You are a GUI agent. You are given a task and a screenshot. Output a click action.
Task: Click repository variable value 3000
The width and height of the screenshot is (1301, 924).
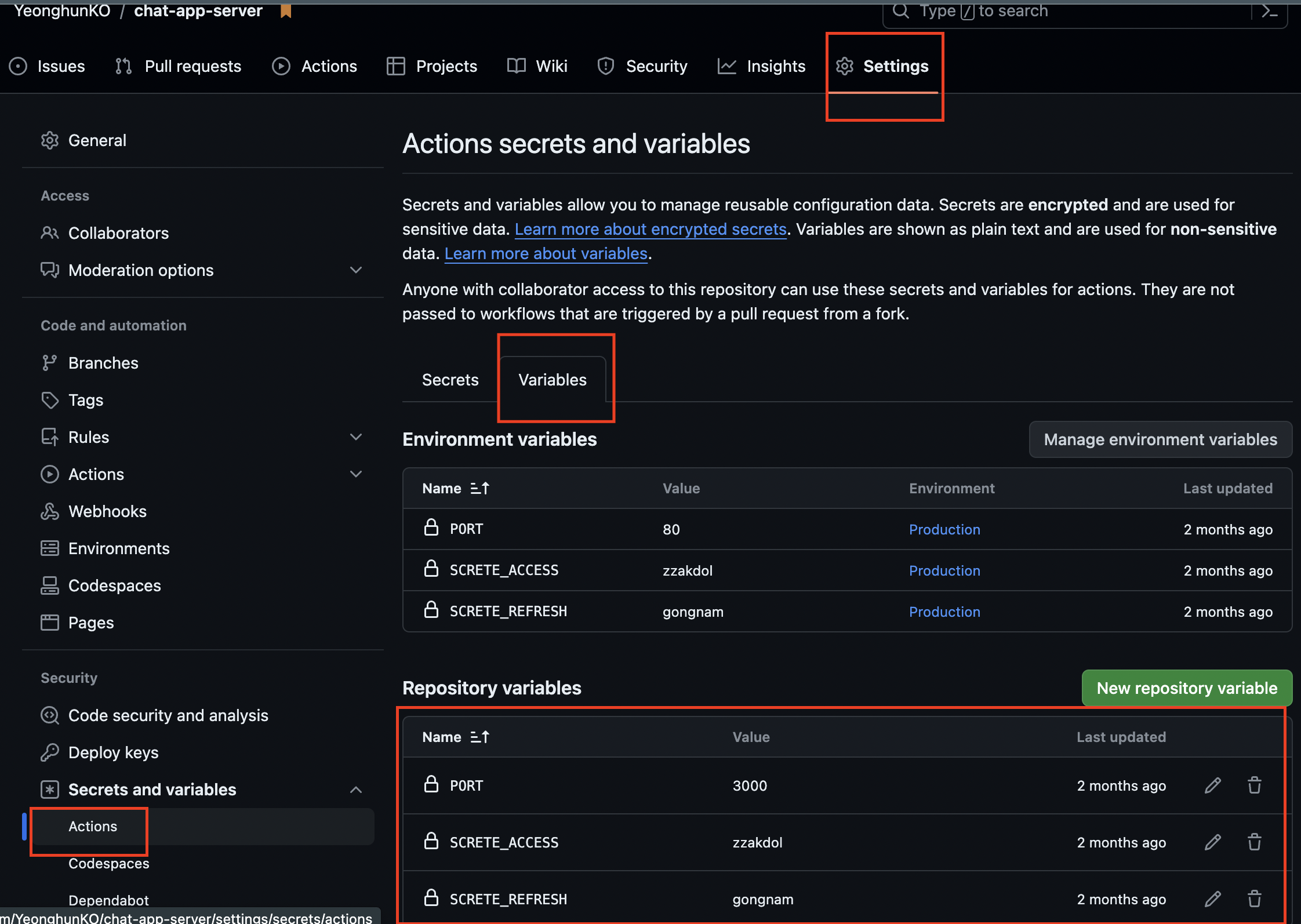(750, 785)
